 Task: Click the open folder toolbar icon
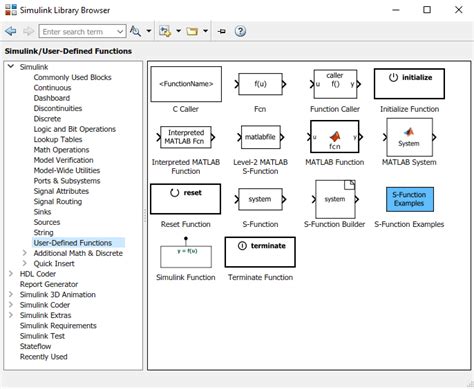coord(192,31)
